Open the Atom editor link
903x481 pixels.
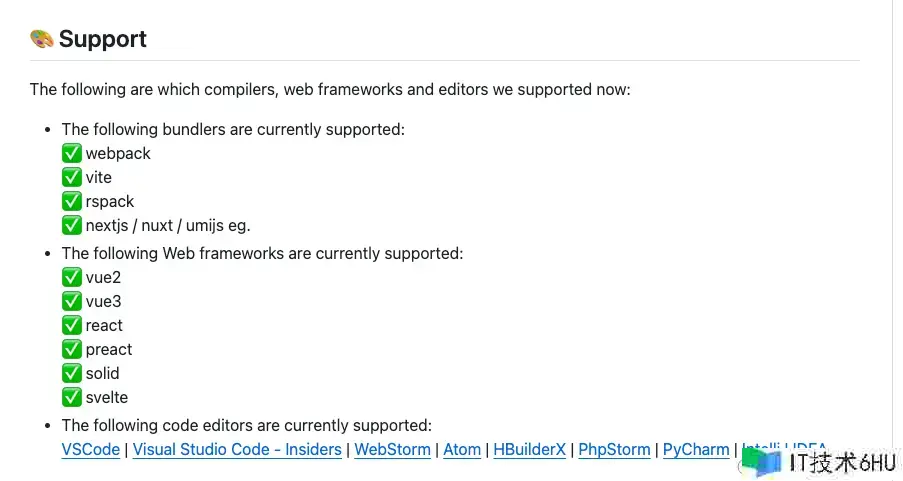(x=462, y=449)
